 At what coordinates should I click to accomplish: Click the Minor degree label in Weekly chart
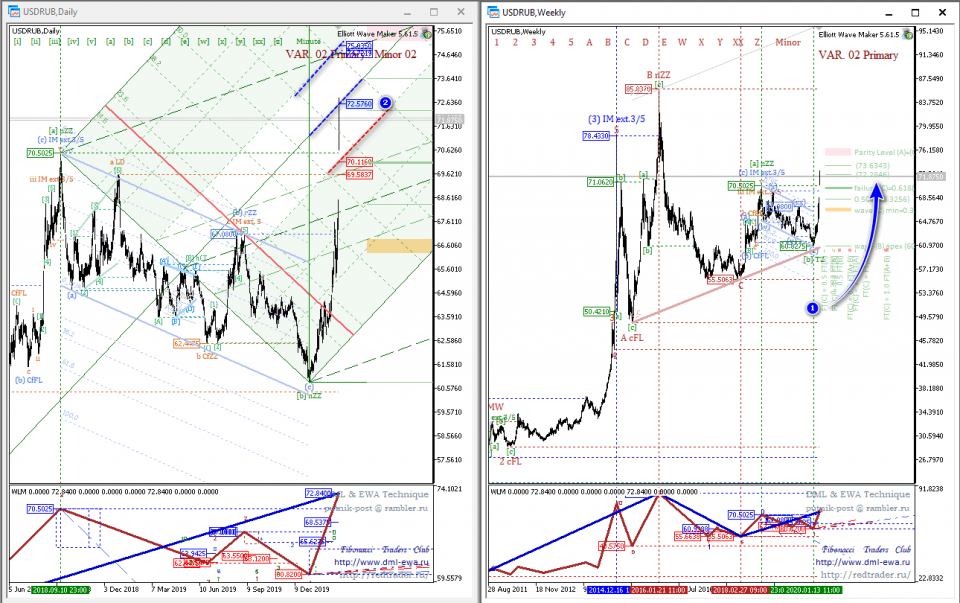click(788, 42)
